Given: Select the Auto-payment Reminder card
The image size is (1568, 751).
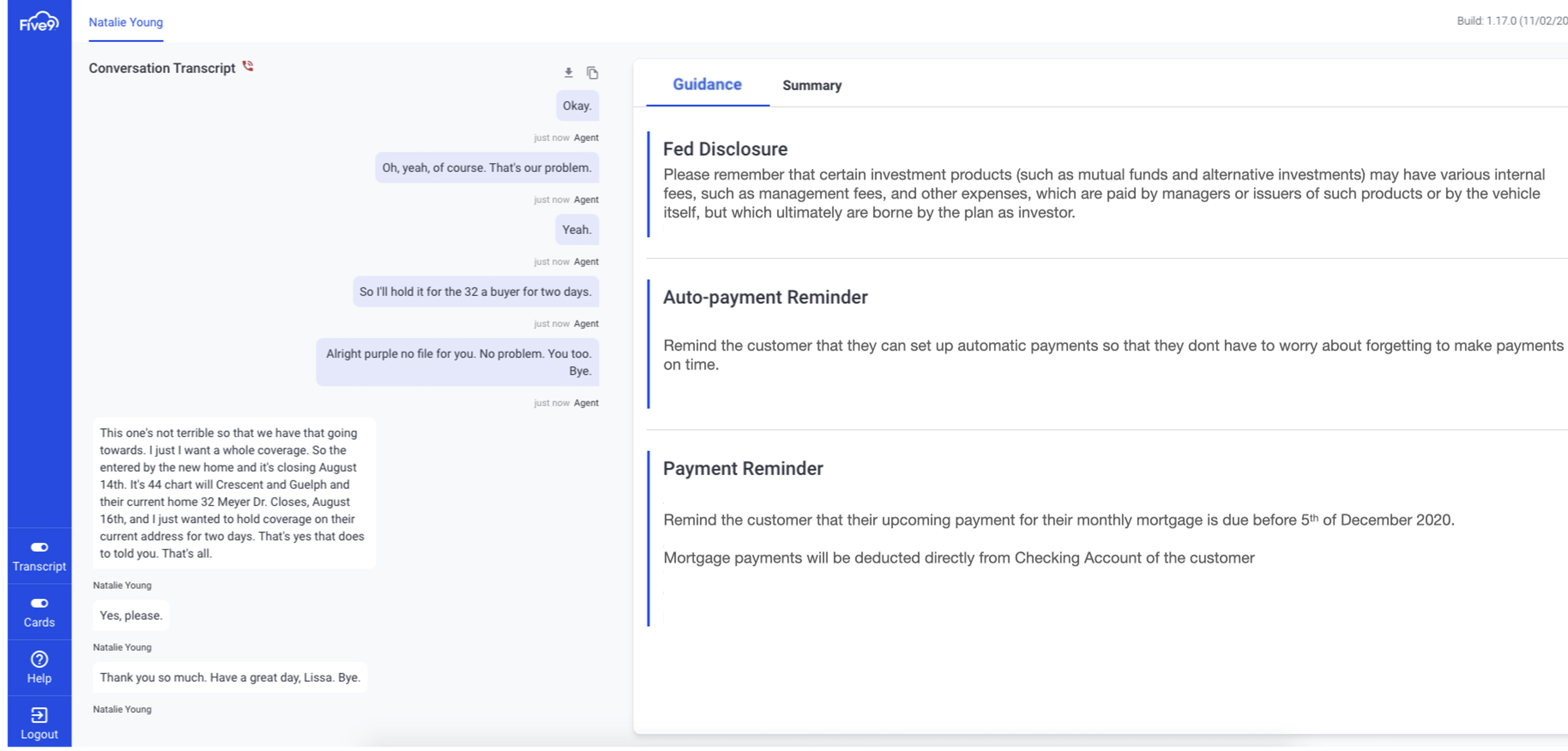Looking at the screenshot, I should click(x=765, y=297).
